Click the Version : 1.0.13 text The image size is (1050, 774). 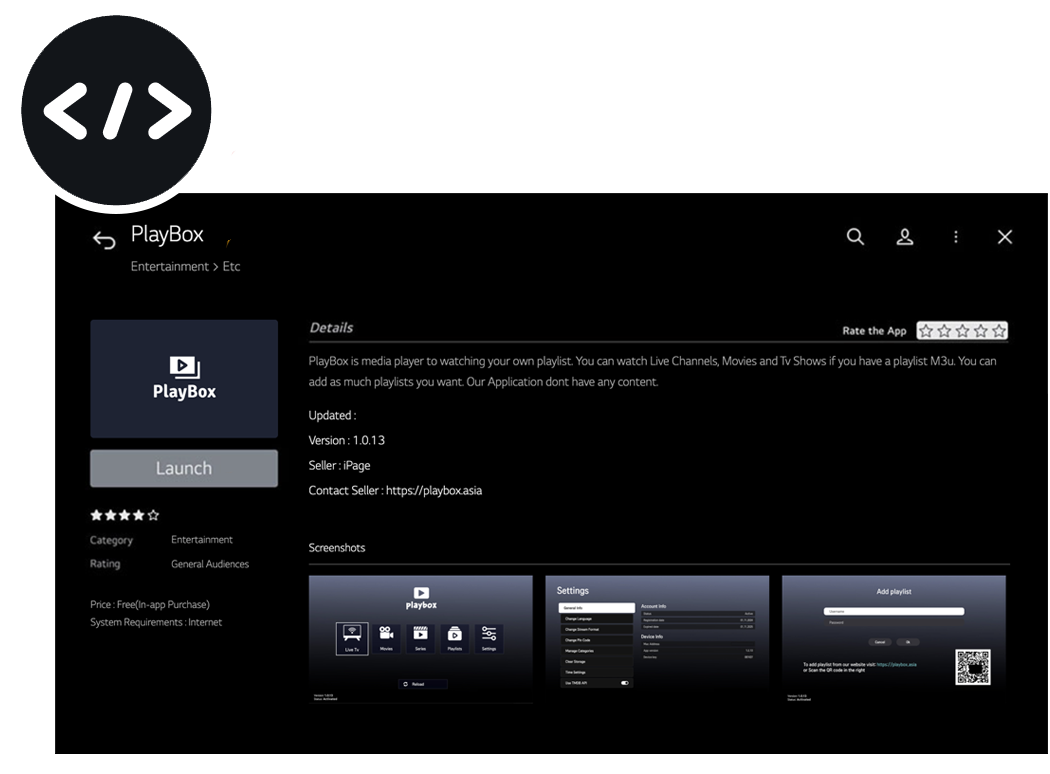tap(347, 441)
